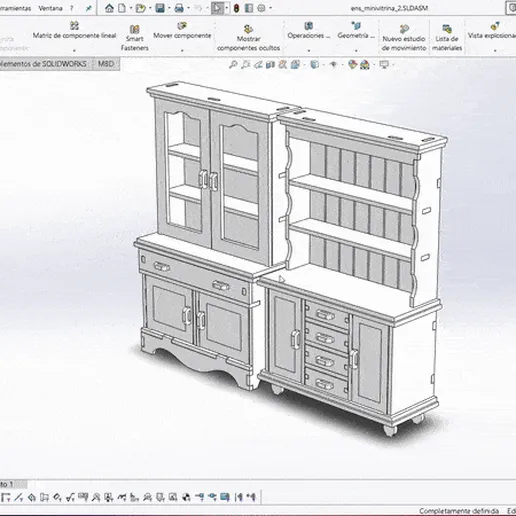Open the ? help menu
The width and height of the screenshot is (516, 516).
click(x=71, y=8)
